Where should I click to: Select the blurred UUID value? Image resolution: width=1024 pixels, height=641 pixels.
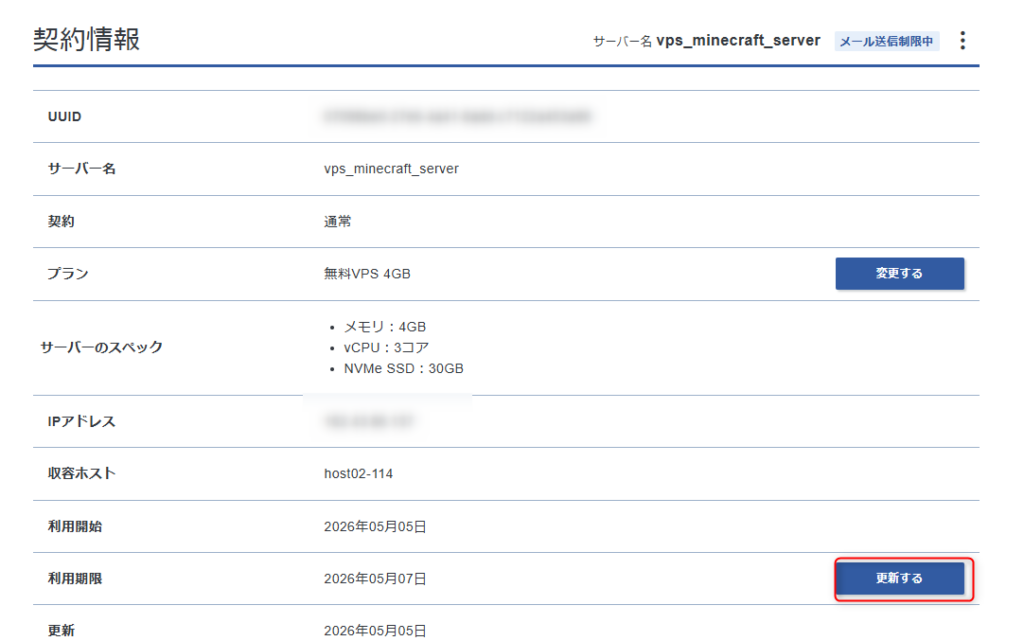tap(457, 116)
